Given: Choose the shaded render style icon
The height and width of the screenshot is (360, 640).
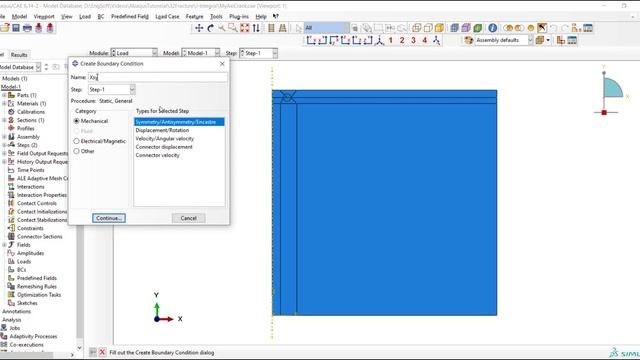Looking at the screenshot, I should click(440, 28).
